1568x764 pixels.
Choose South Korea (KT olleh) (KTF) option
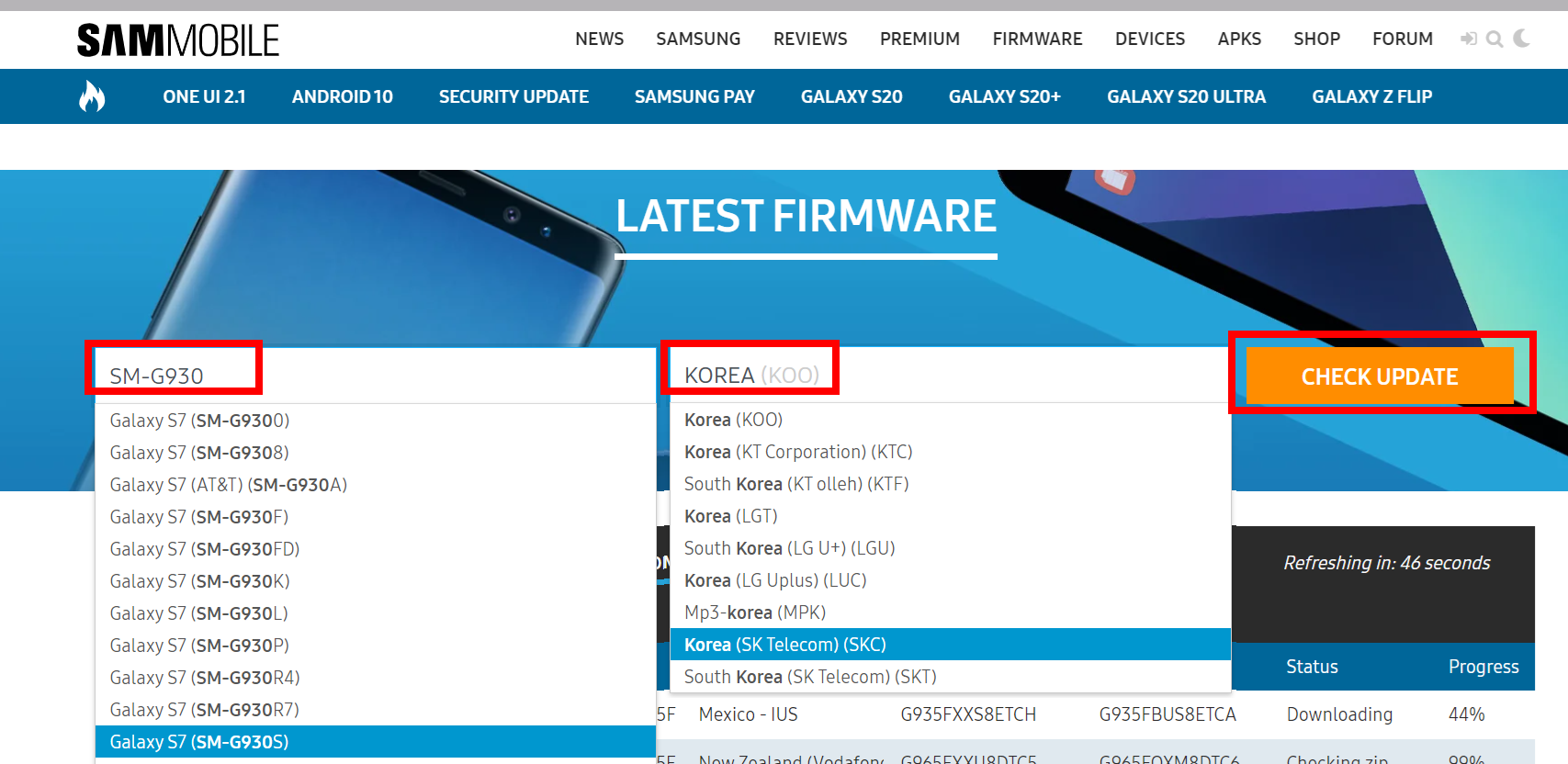point(951,484)
